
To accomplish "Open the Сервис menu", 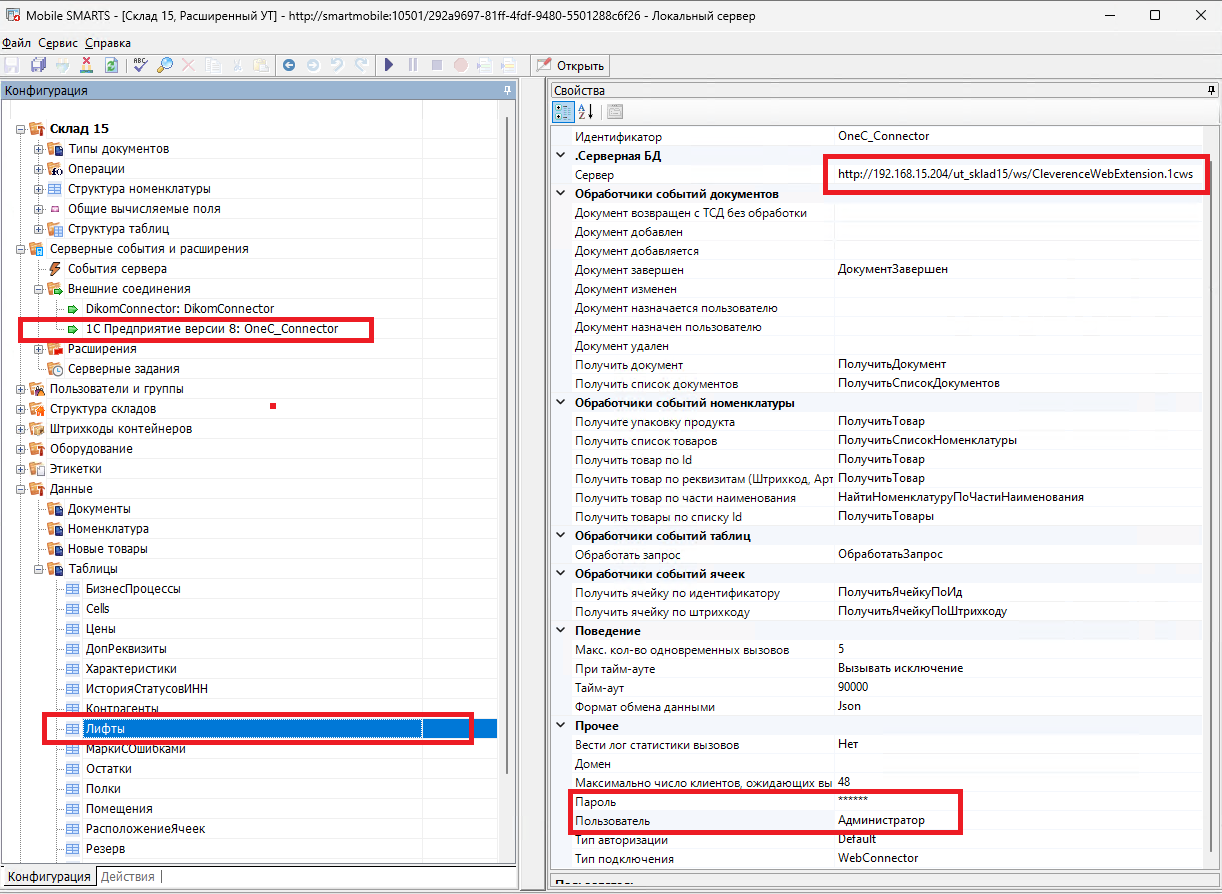I will coord(57,43).
